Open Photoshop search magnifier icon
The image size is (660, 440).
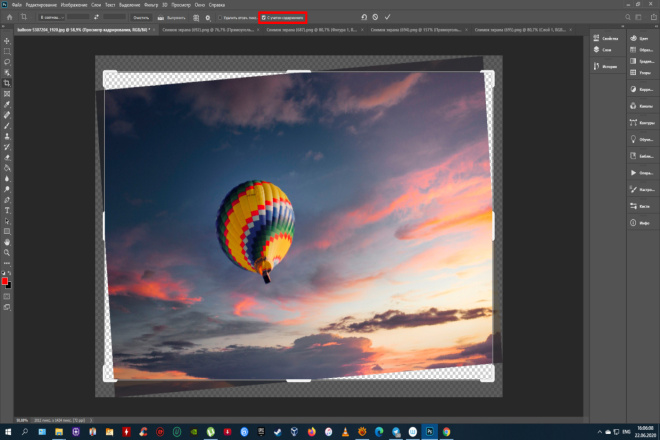pyautogui.click(x=628, y=17)
